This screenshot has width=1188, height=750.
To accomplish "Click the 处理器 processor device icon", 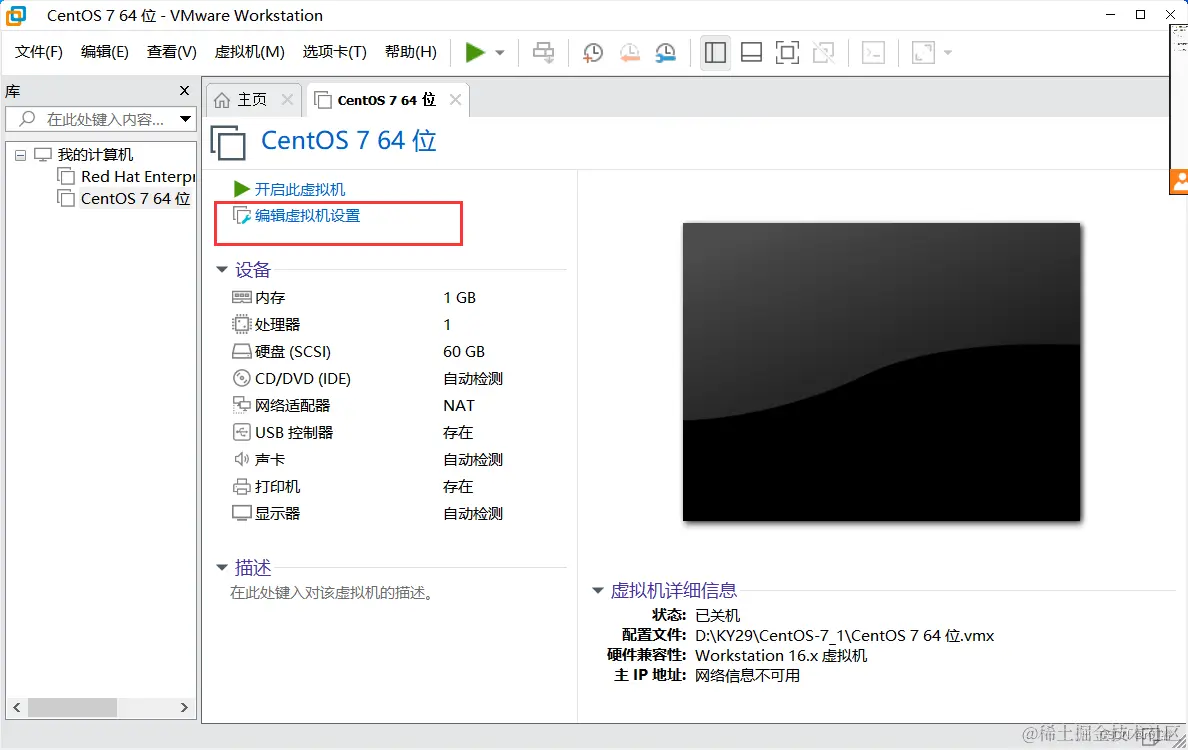I will [x=241, y=324].
